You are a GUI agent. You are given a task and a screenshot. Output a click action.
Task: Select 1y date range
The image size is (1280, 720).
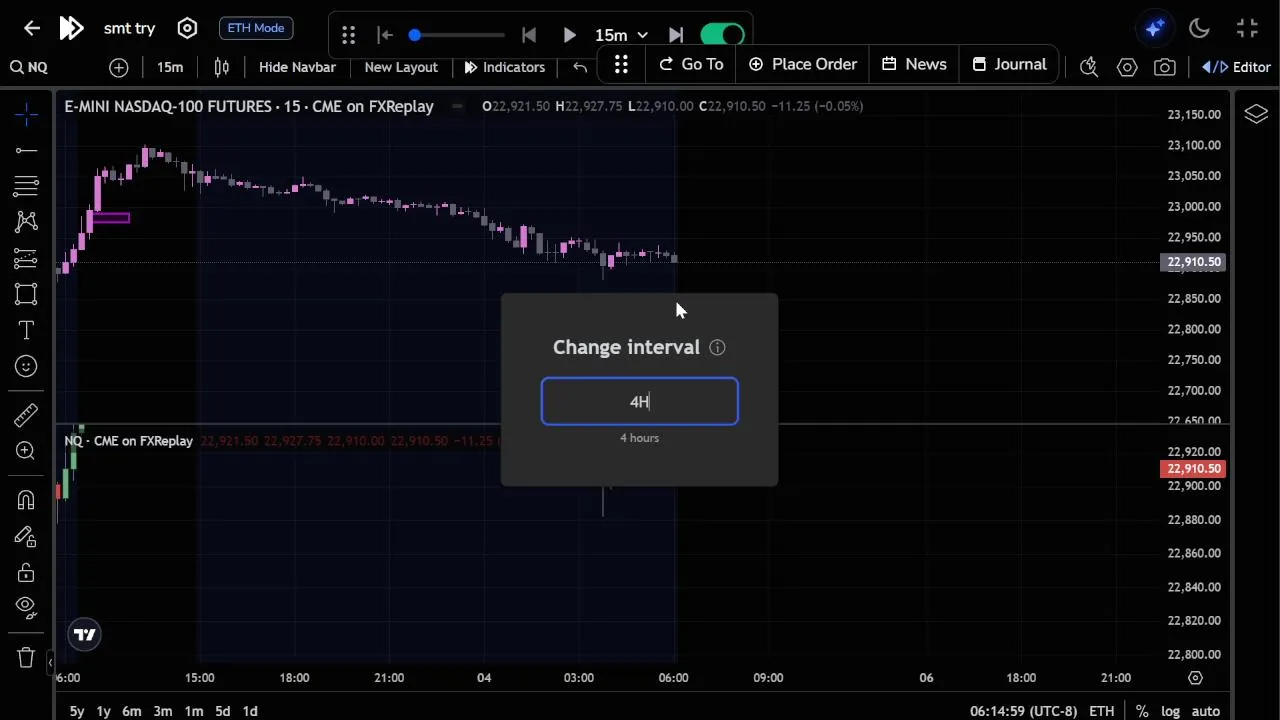tap(103, 711)
